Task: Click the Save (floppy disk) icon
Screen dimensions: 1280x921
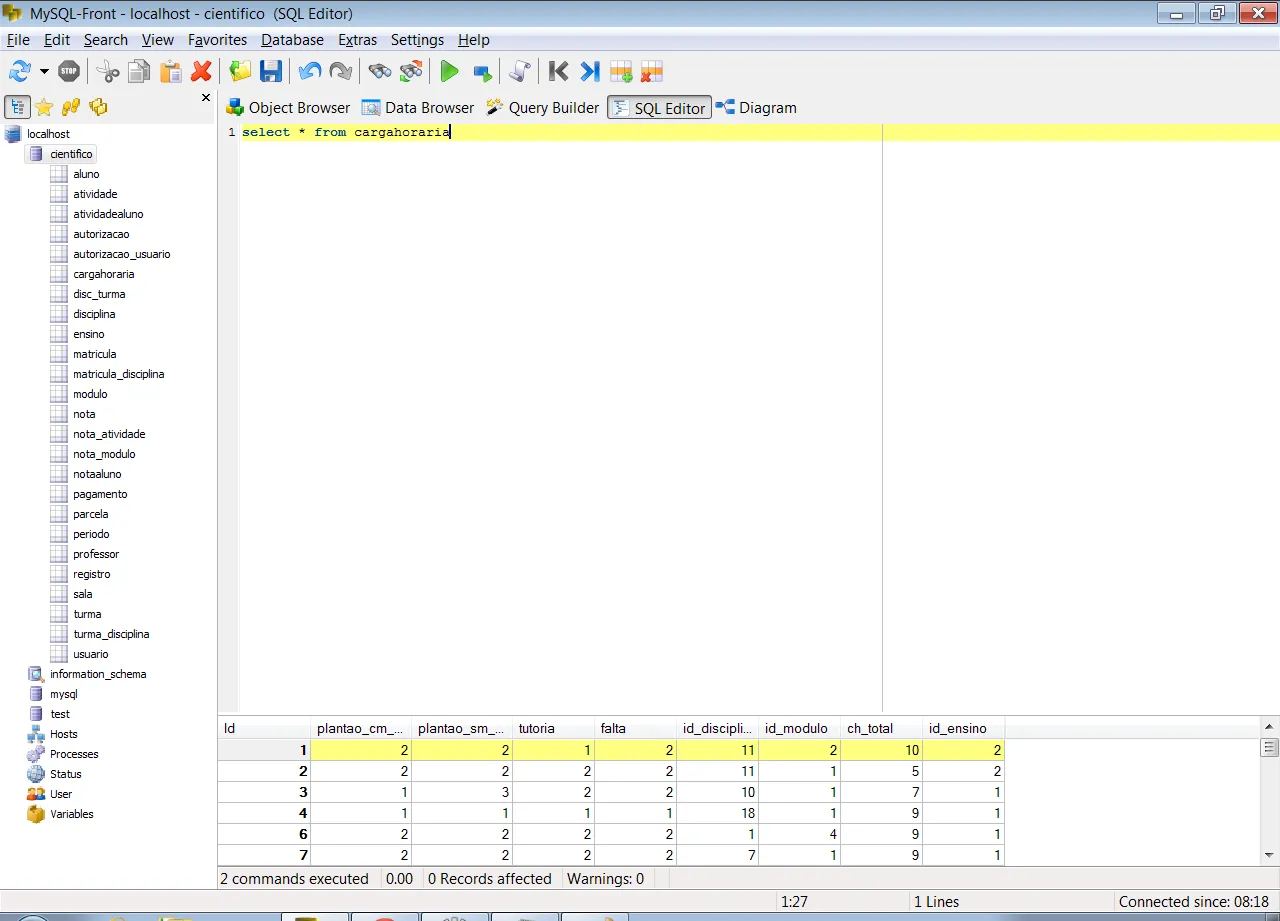Action: 271,71
